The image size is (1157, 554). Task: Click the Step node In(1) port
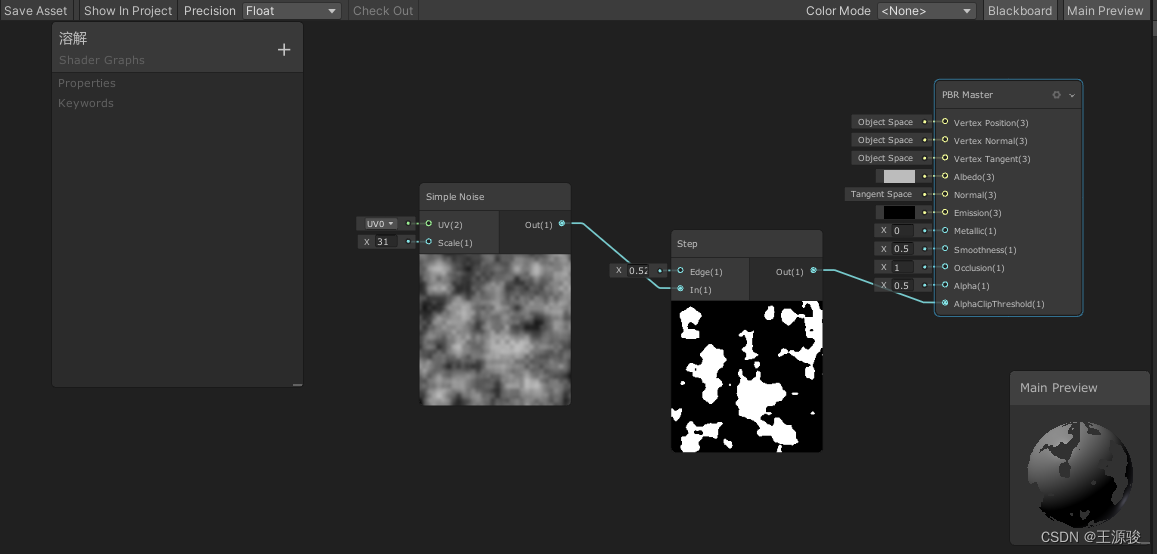point(680,289)
